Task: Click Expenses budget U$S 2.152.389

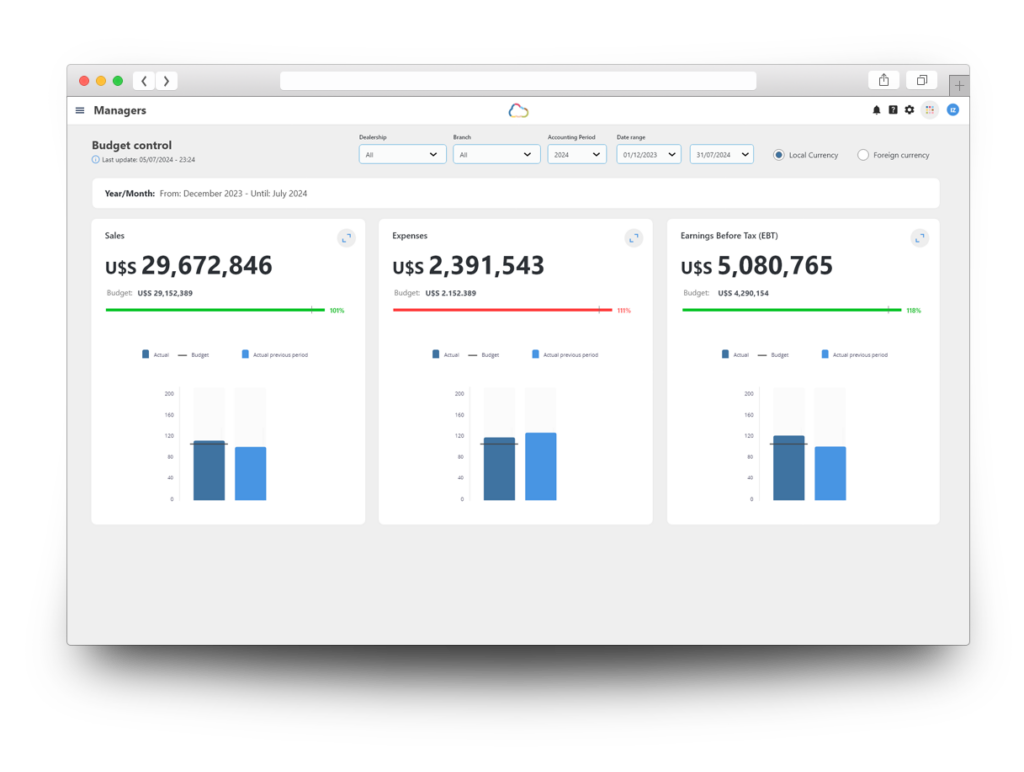Action: 451,293
